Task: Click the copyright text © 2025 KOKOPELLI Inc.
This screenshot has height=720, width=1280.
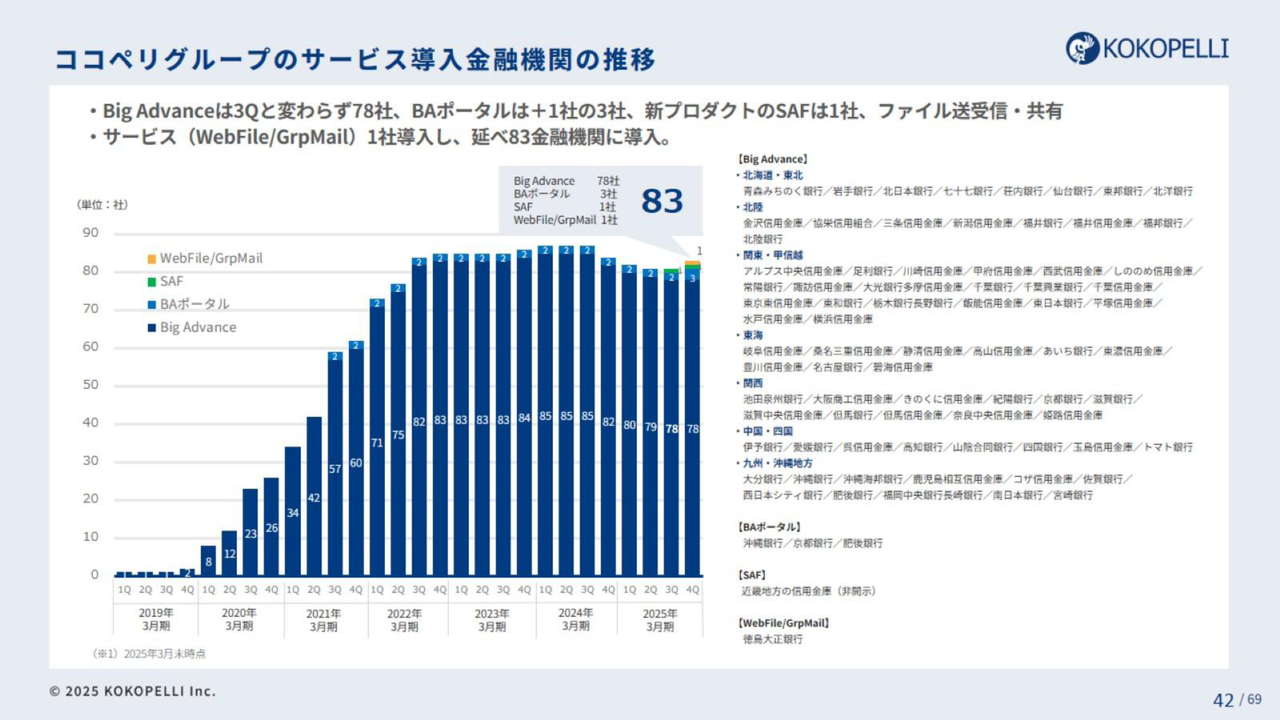Action: (133, 691)
